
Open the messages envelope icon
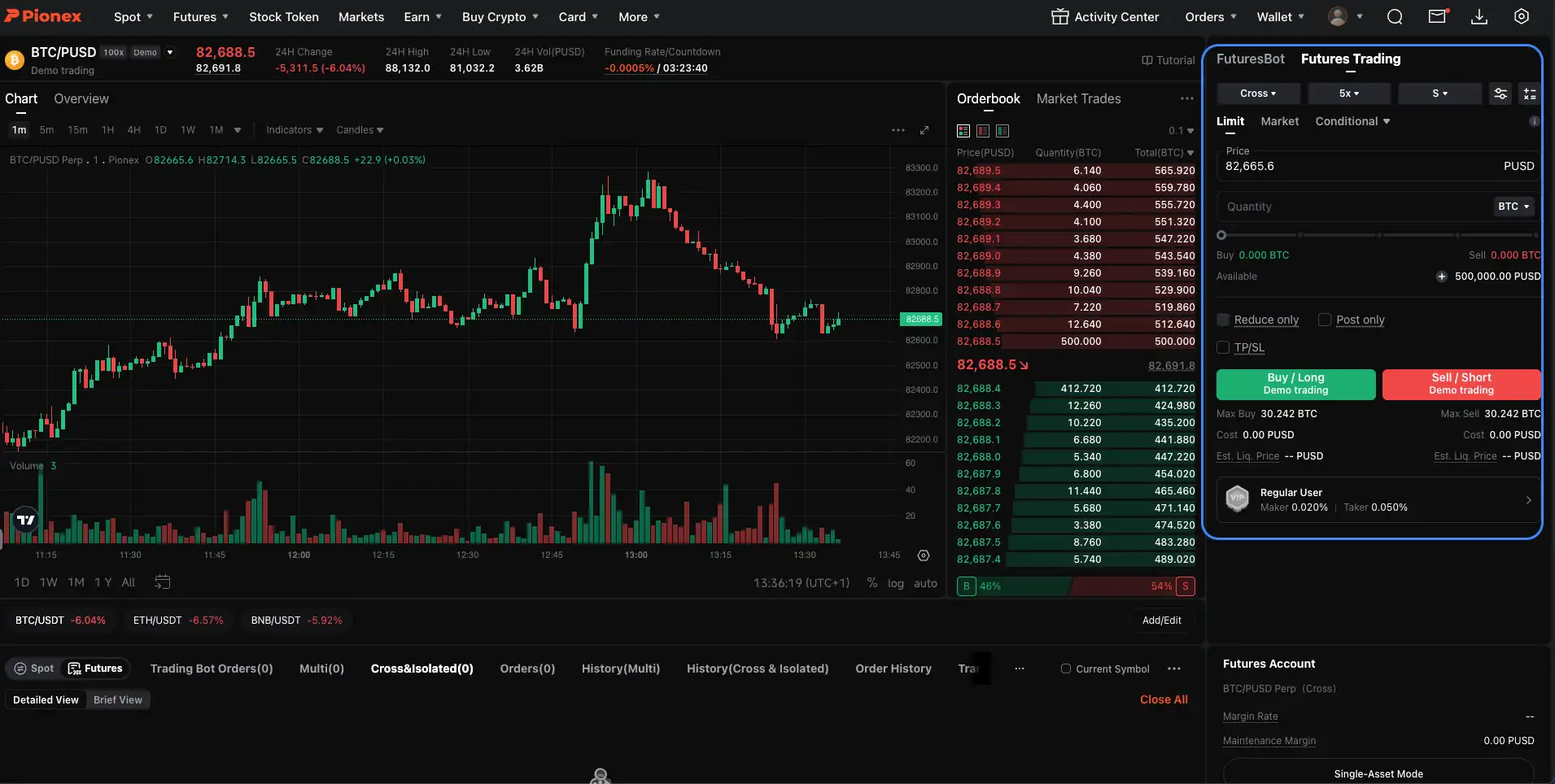click(x=1438, y=17)
